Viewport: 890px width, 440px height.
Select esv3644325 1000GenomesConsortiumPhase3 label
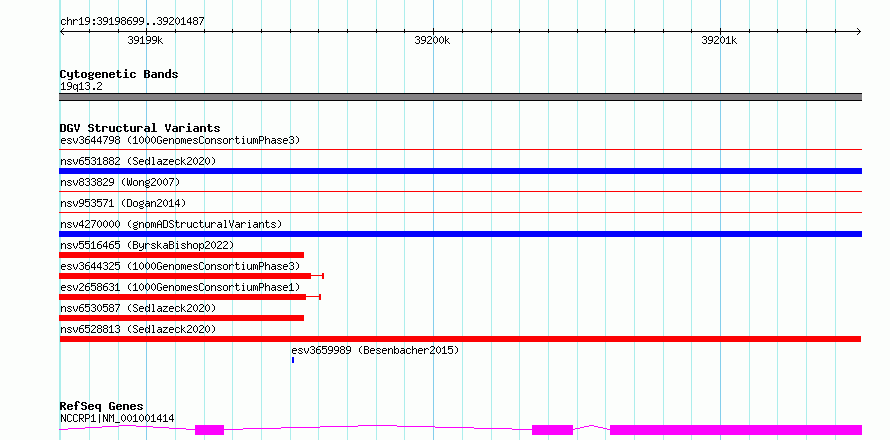pos(180,266)
